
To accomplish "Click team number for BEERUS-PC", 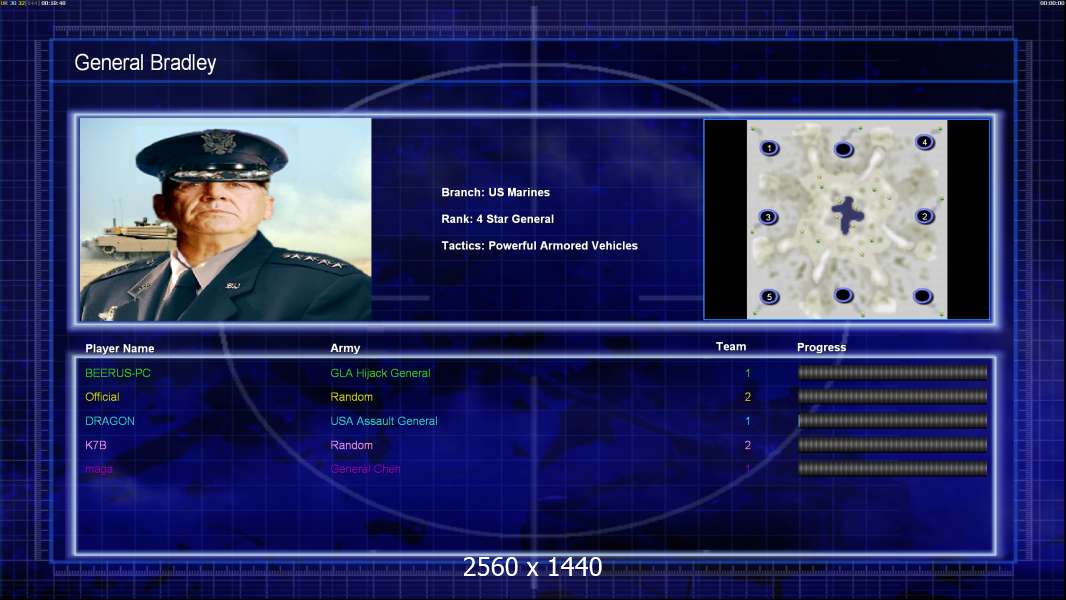I will click(748, 373).
